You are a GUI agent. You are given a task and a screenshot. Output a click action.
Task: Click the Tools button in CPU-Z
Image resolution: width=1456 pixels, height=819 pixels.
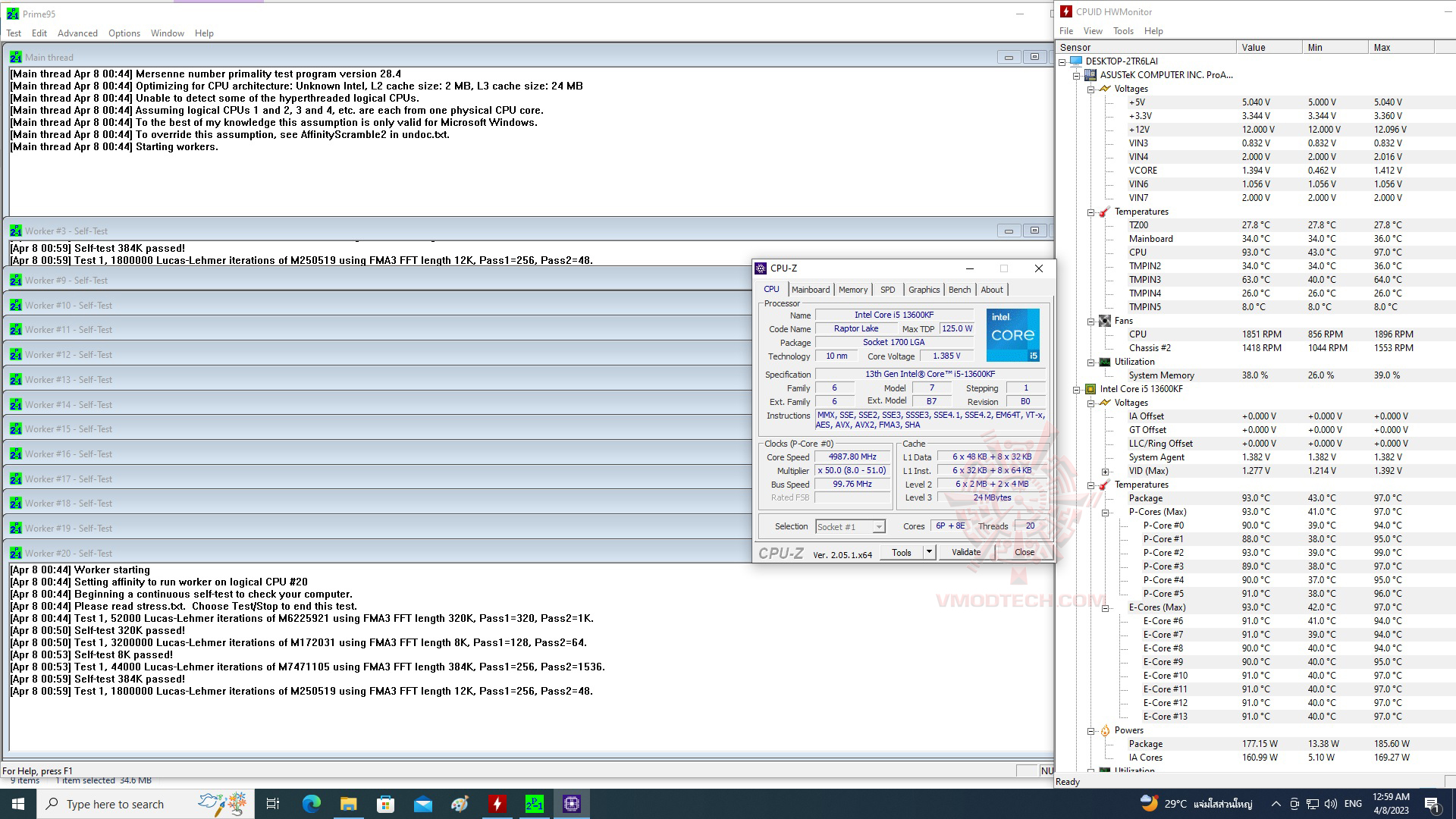tap(901, 552)
